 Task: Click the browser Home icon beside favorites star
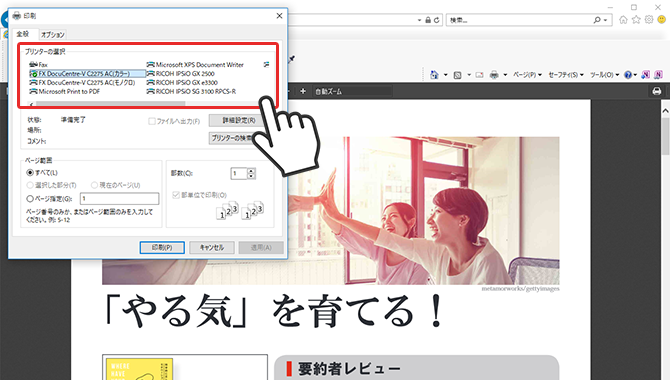623,20
